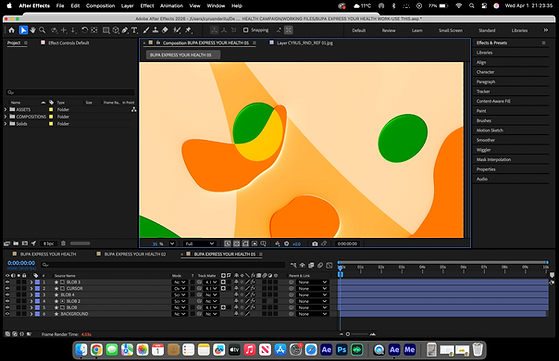Screen dimensions: 559x361
Task: Hide the CURSOR layer
Action: click(7, 289)
